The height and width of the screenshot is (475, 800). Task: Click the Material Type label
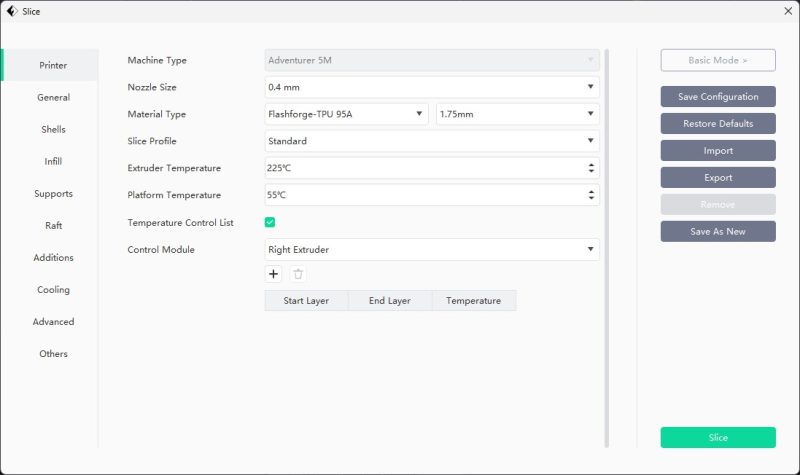tap(157, 114)
